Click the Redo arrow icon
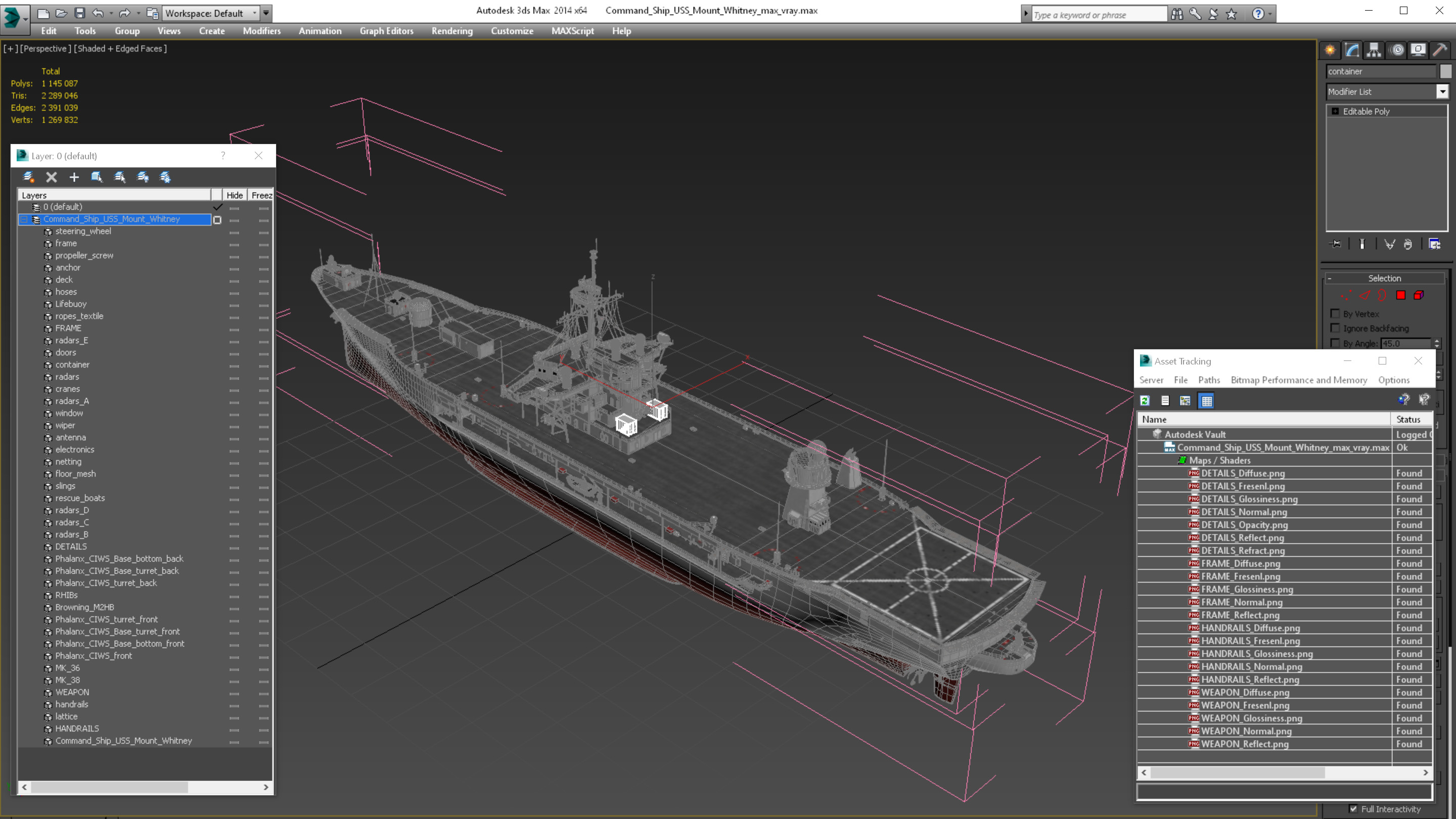Image resolution: width=1456 pixels, height=819 pixels. click(x=124, y=13)
